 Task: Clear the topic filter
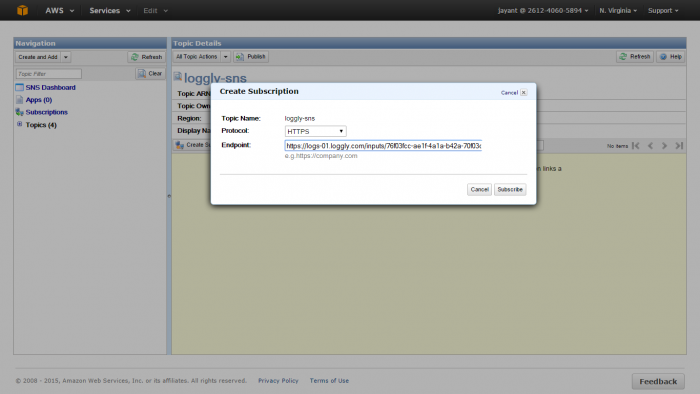coord(150,74)
